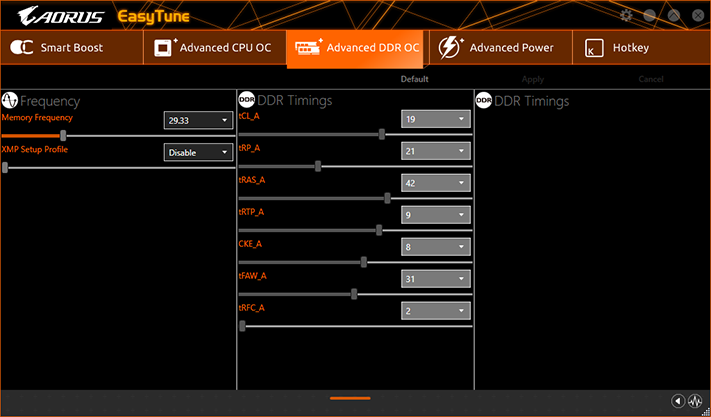The width and height of the screenshot is (711, 417).
Task: Open the tRAS_A value dropdown
Action: click(435, 183)
